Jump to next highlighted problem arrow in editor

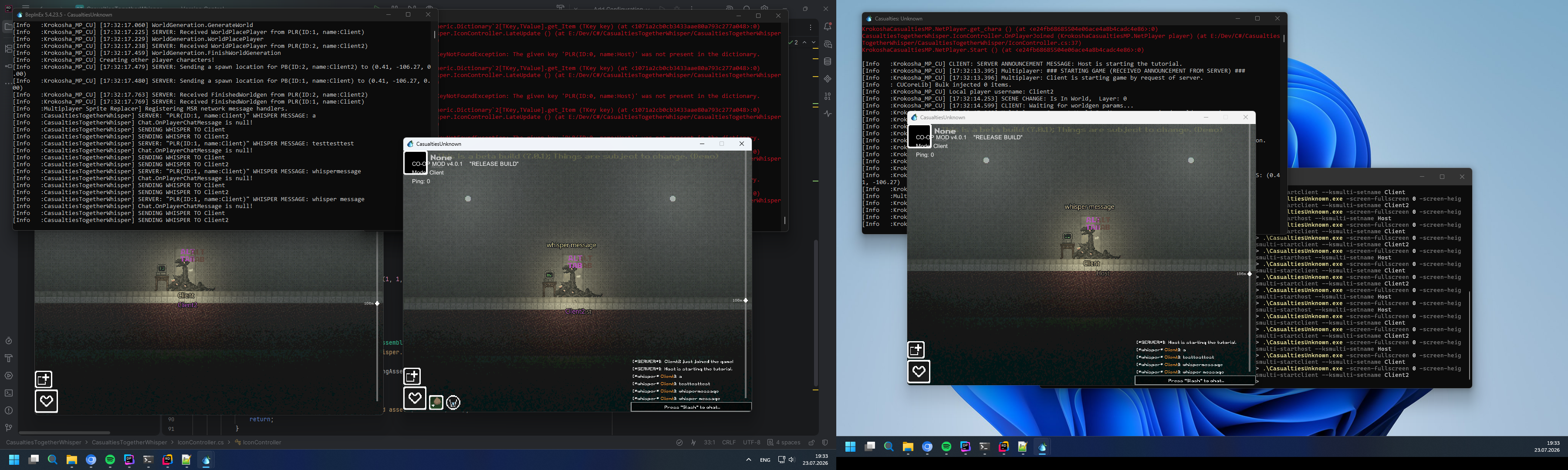pyautogui.click(x=813, y=43)
